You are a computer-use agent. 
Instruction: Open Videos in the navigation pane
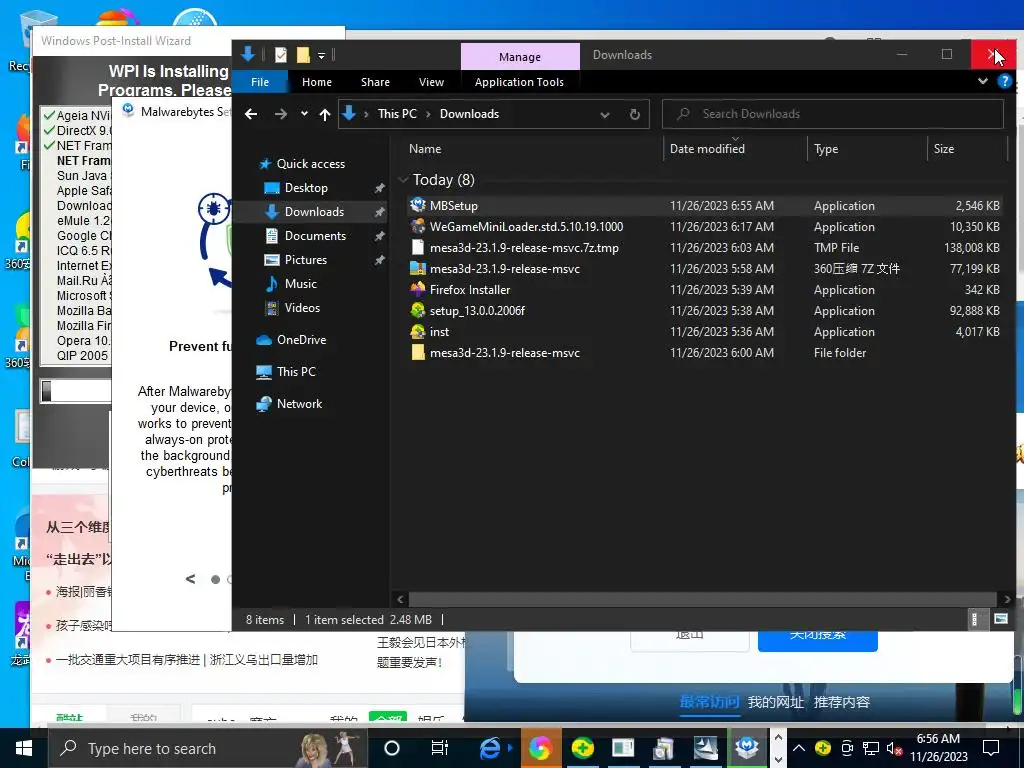[x=302, y=308]
